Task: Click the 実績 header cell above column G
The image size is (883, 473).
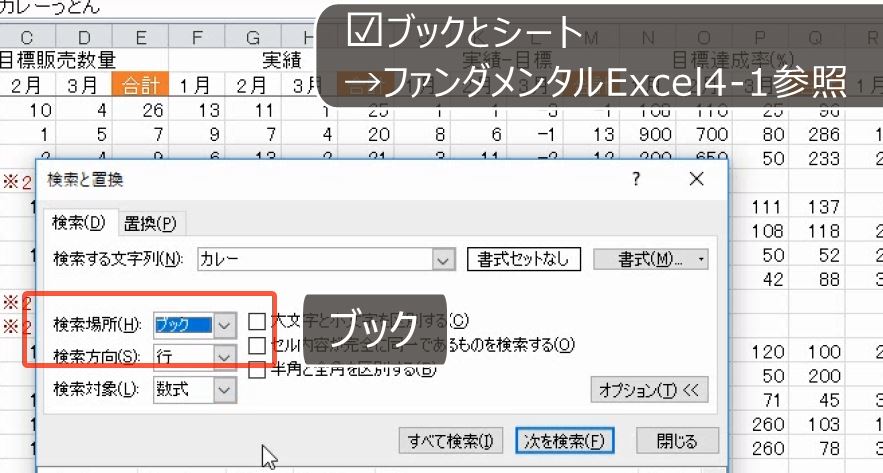Action: point(282,60)
